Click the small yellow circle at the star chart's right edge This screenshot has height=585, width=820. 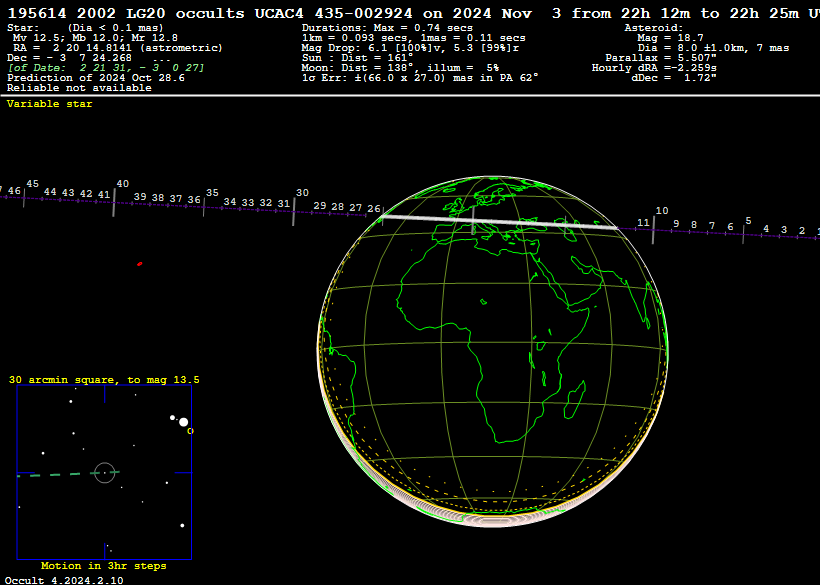tap(190, 431)
